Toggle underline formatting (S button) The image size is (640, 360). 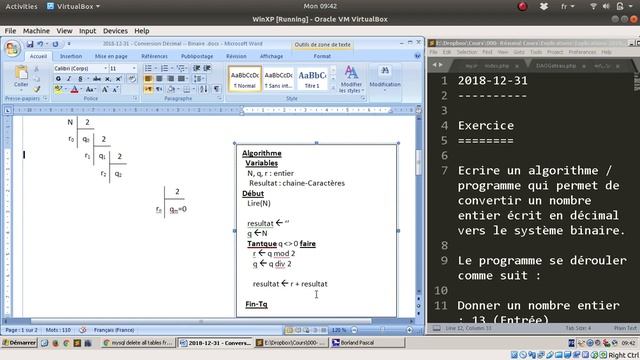80,79
